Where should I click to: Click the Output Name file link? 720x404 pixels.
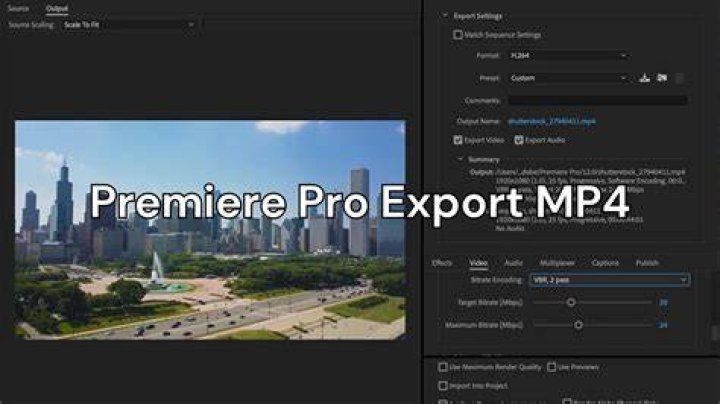tap(551, 121)
